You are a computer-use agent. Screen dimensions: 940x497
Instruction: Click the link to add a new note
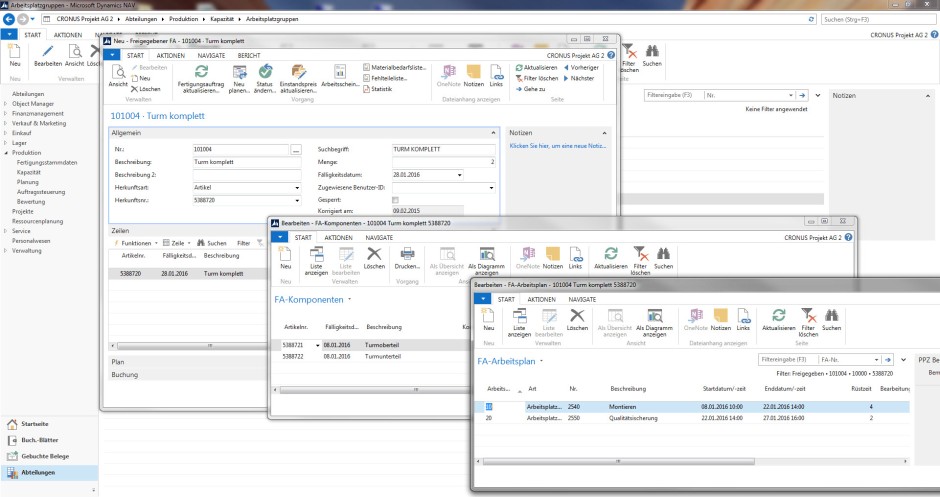pos(559,146)
